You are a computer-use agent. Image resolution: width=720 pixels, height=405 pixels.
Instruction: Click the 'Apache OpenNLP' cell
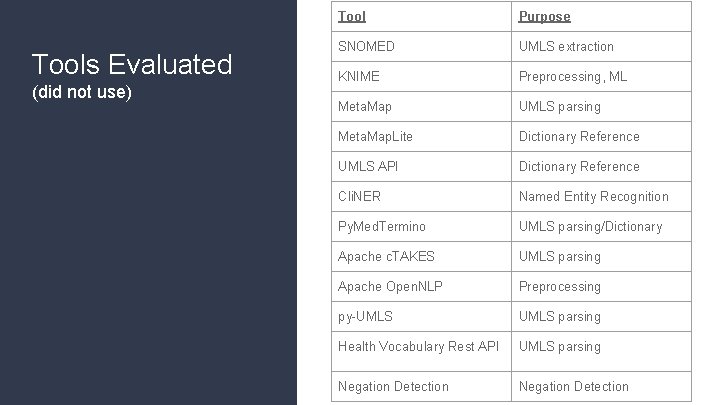[x=390, y=286]
